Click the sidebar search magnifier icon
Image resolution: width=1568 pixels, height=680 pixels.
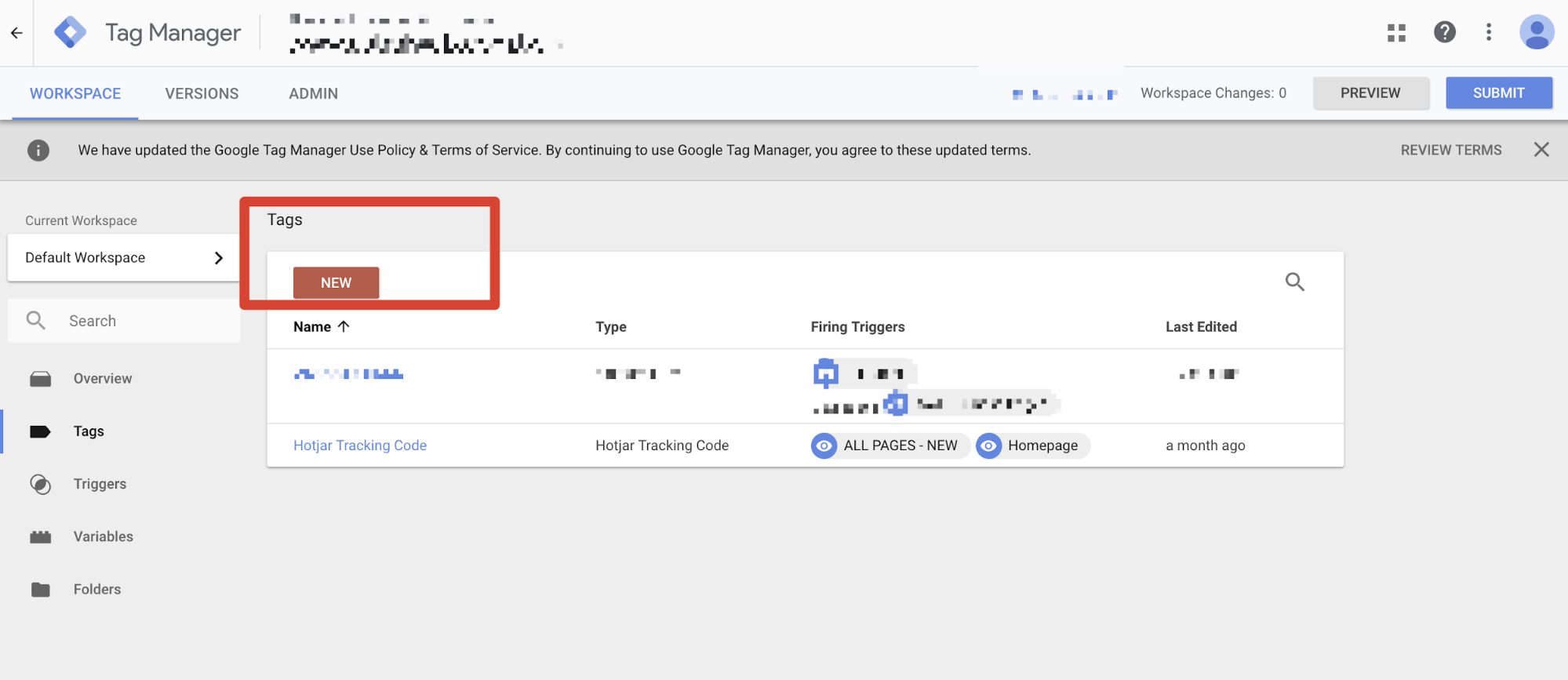click(36, 320)
